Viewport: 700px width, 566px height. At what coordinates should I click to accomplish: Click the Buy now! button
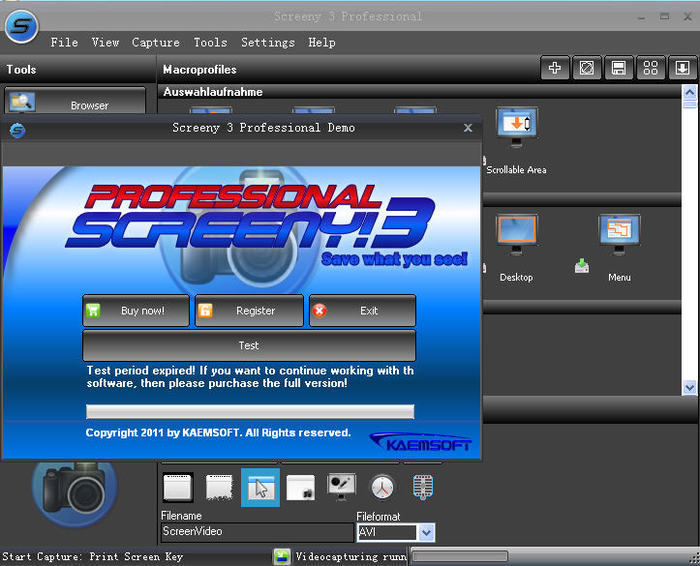[x=136, y=311]
